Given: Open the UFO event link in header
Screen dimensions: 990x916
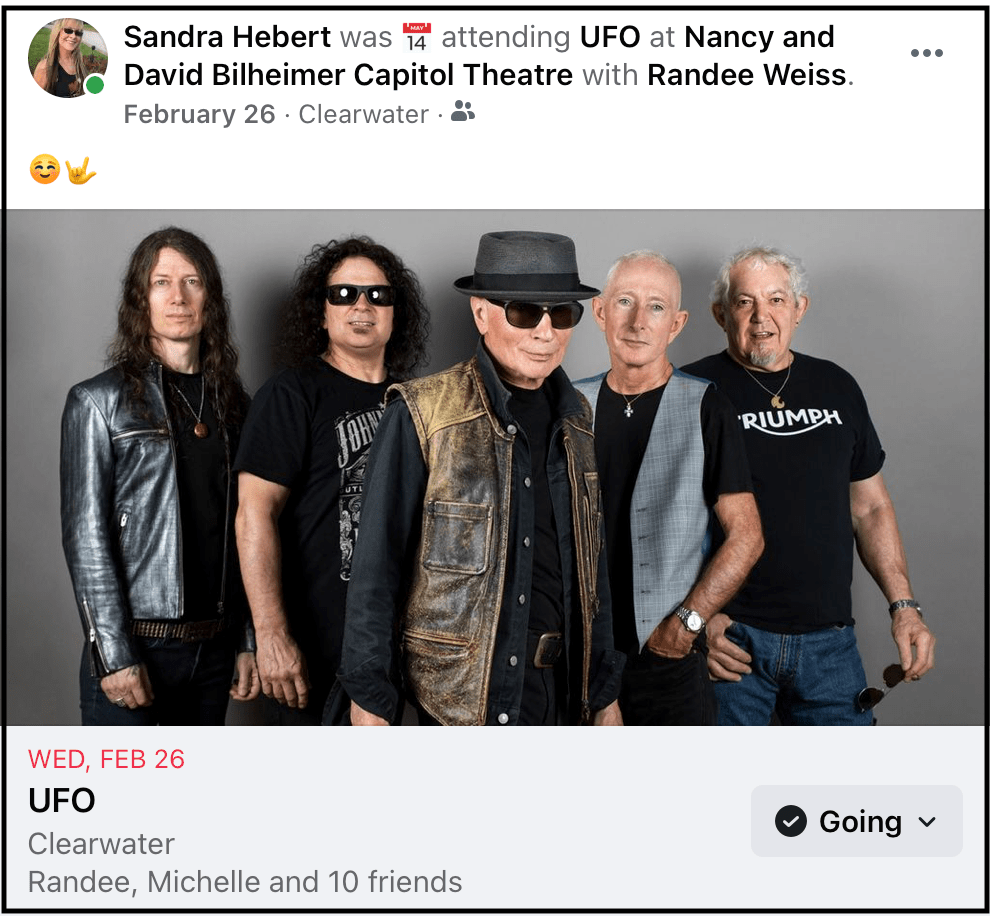Looking at the screenshot, I should pyautogui.click(x=610, y=37).
